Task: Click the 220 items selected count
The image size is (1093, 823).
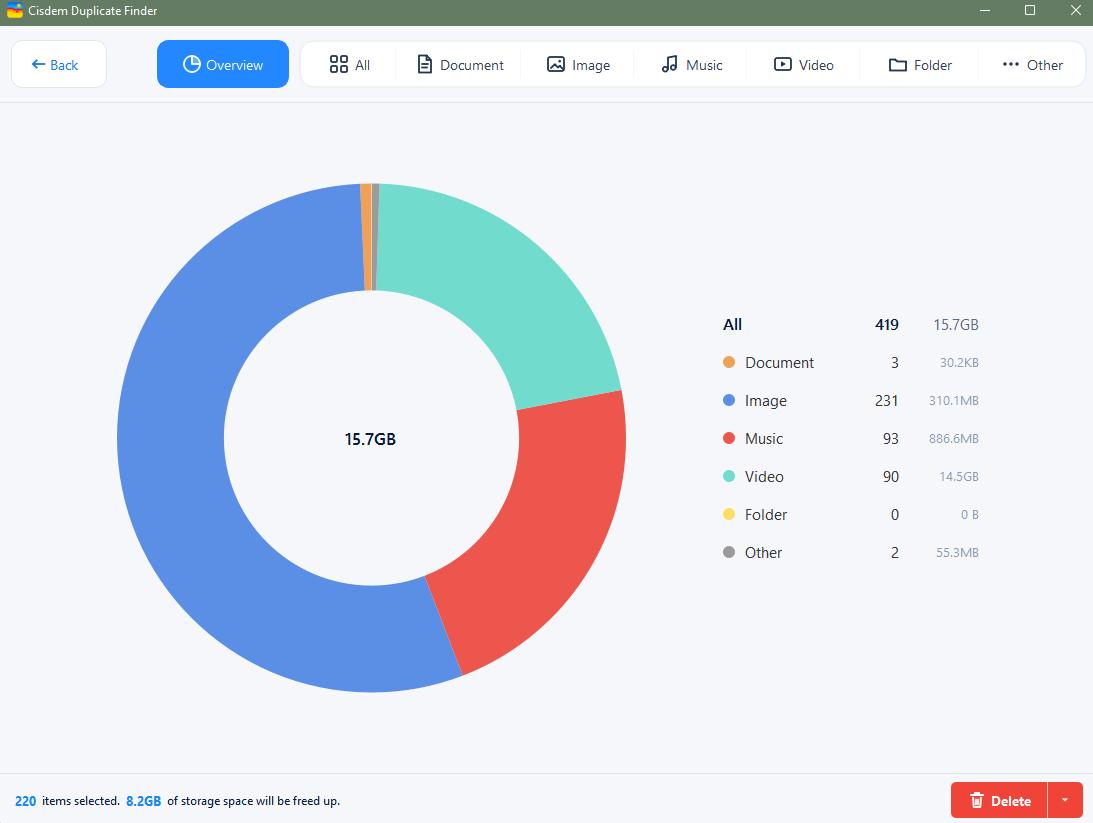Action: 26,801
